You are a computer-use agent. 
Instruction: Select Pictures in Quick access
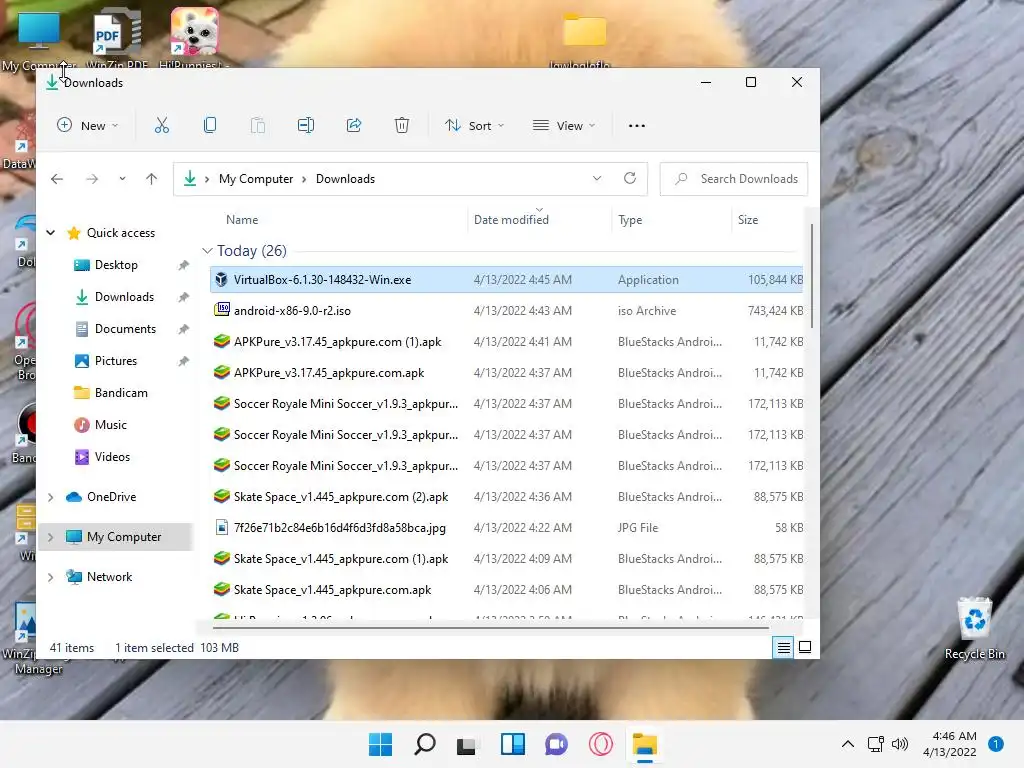[x=116, y=360]
